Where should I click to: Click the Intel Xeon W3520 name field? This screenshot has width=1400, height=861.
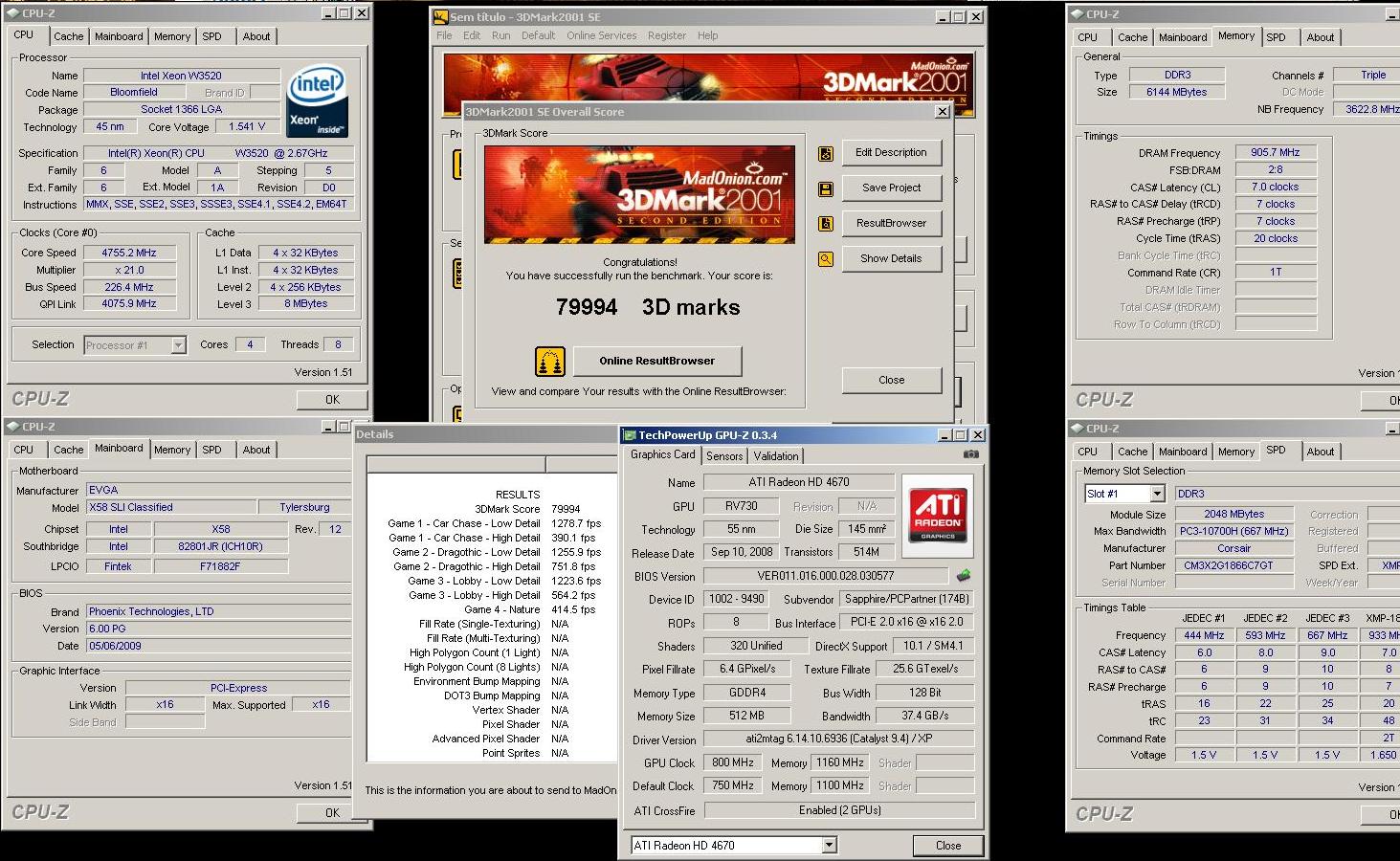[181, 76]
